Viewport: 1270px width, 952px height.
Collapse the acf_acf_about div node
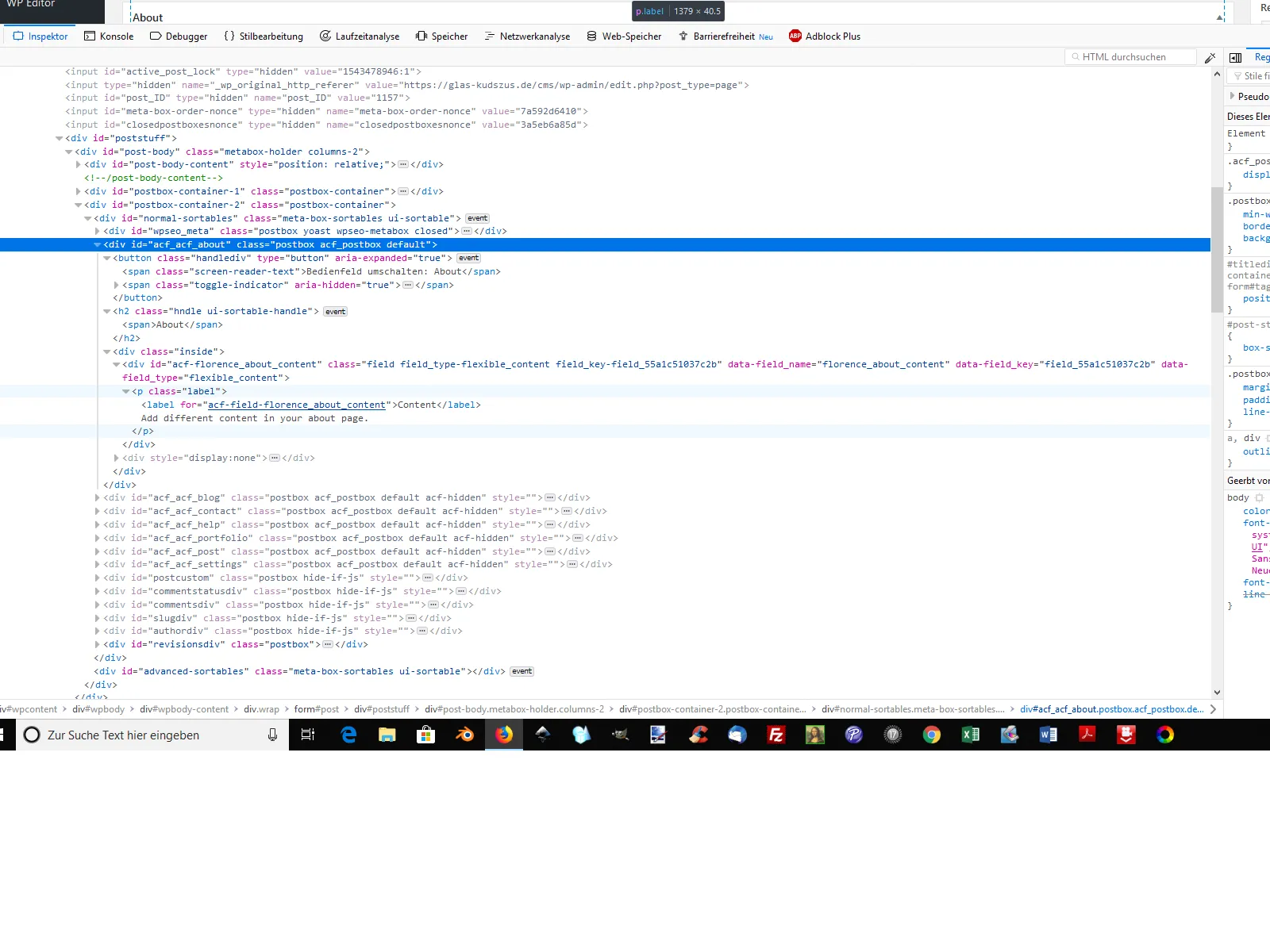point(98,244)
